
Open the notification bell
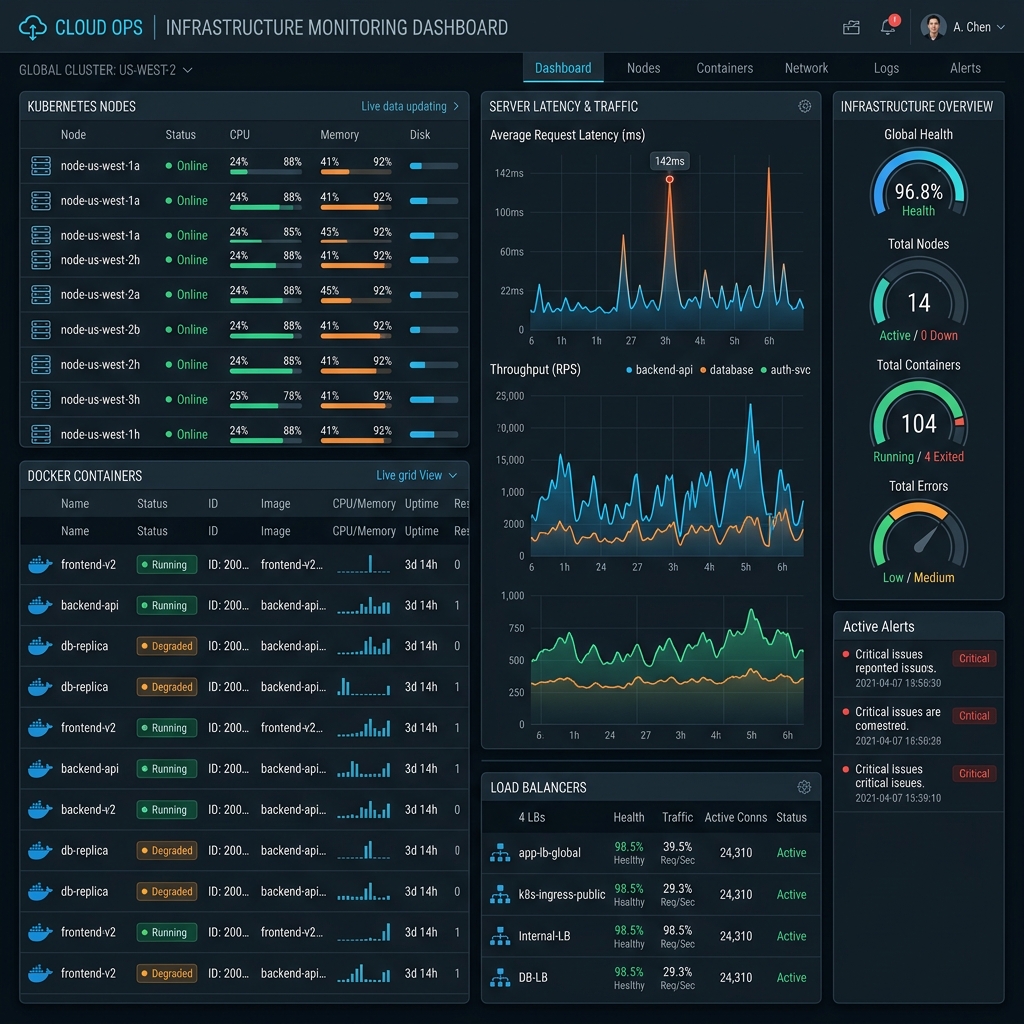pyautogui.click(x=888, y=27)
